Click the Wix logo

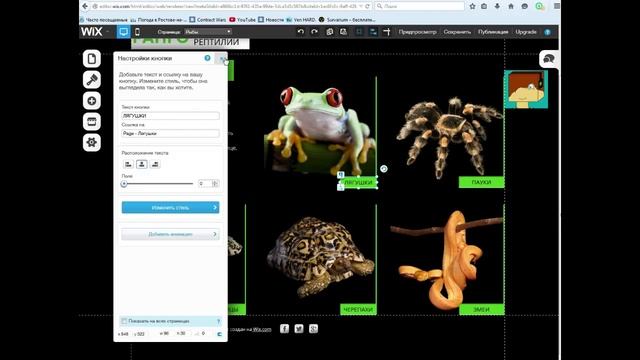(91, 32)
